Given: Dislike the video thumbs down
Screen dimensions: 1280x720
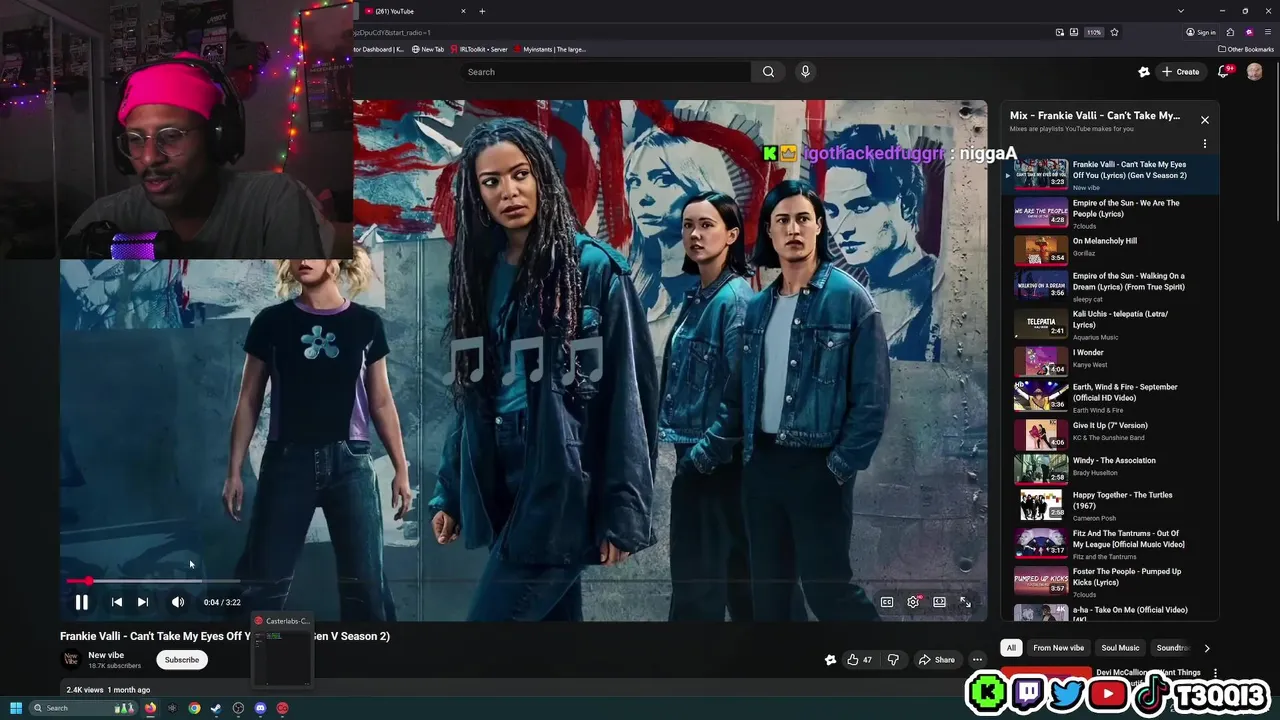Looking at the screenshot, I should 893,660.
